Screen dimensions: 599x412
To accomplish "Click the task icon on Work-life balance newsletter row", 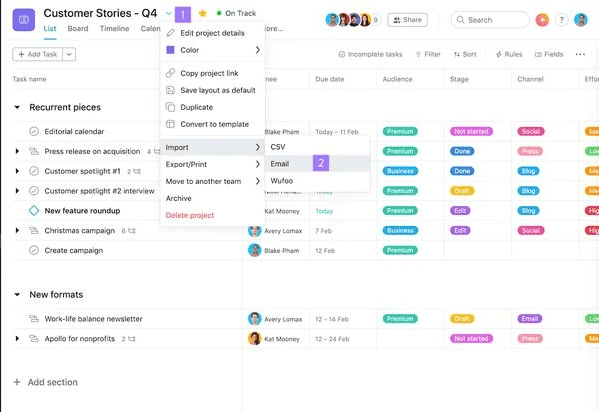I will coord(34,319).
